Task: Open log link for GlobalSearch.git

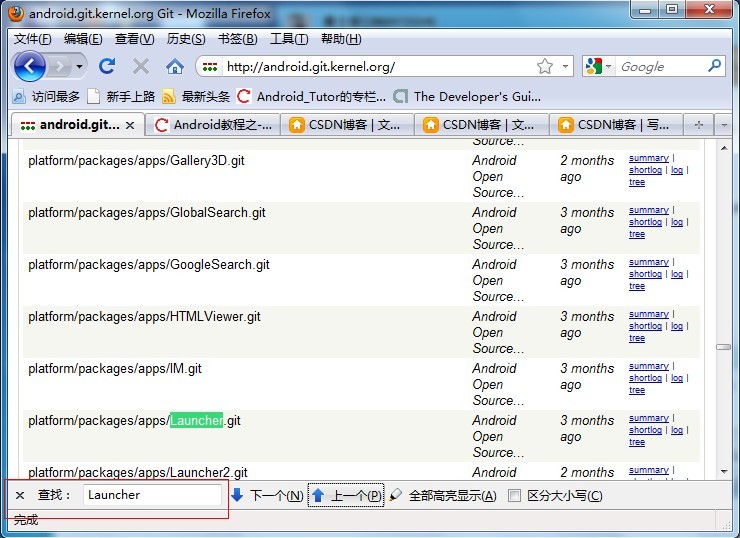Action: coord(677,222)
